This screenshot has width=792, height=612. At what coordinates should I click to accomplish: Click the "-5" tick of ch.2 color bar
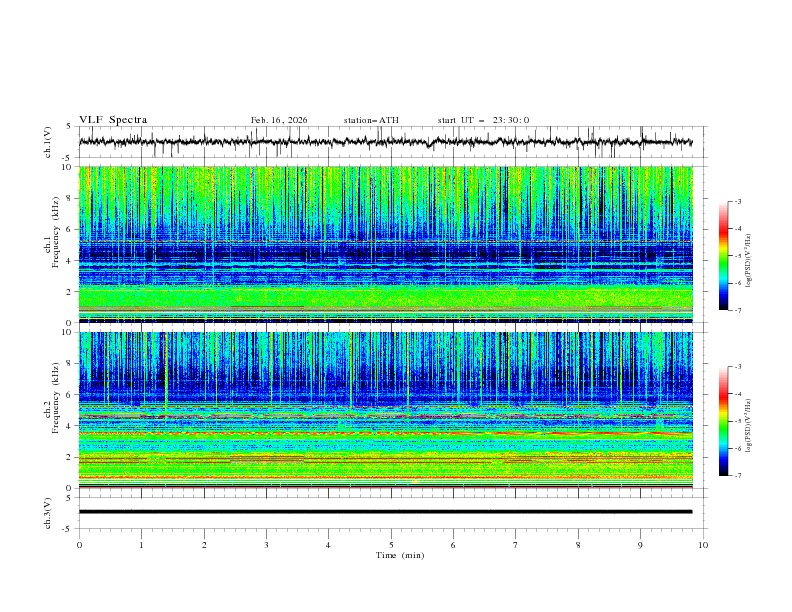(737, 421)
